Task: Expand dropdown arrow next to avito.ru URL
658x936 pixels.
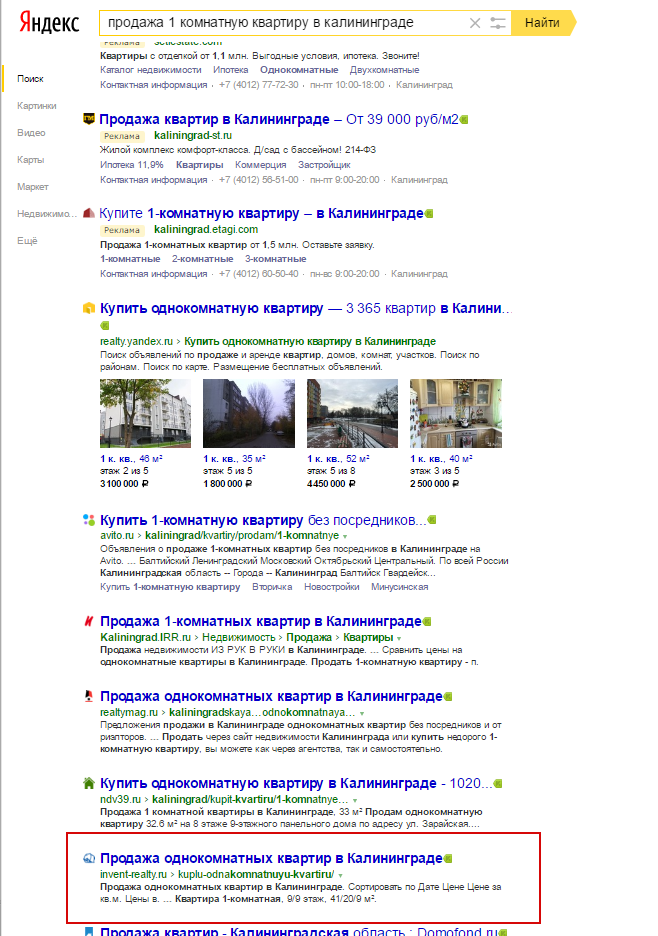Action: point(345,537)
